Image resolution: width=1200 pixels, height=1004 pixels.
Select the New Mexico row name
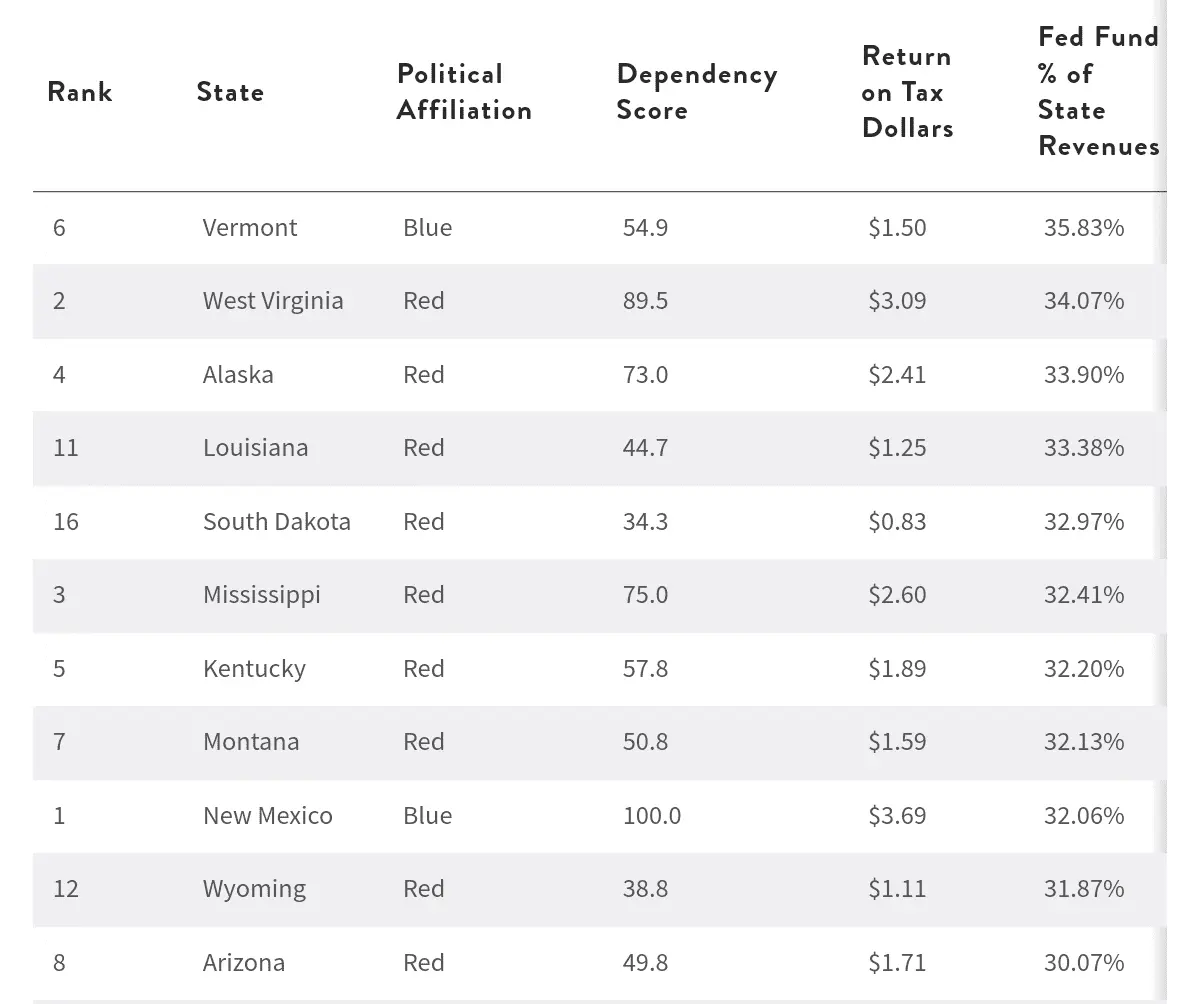click(268, 816)
